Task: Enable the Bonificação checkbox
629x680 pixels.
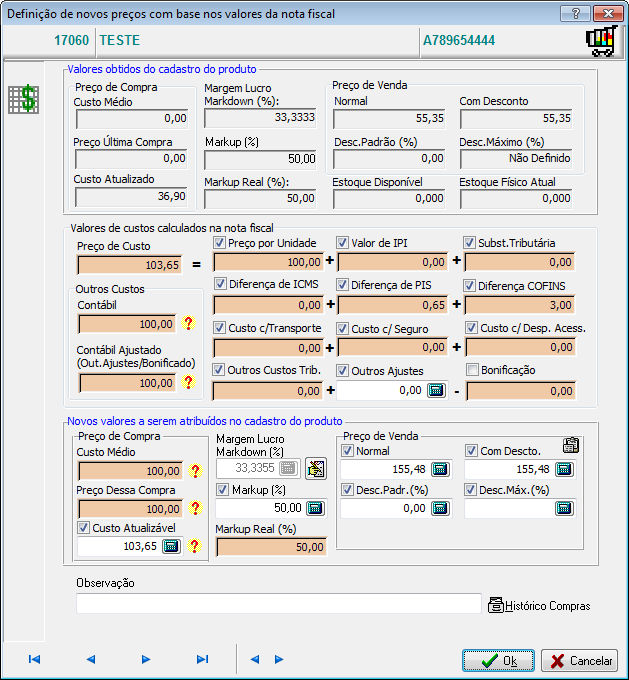Action: (x=472, y=370)
